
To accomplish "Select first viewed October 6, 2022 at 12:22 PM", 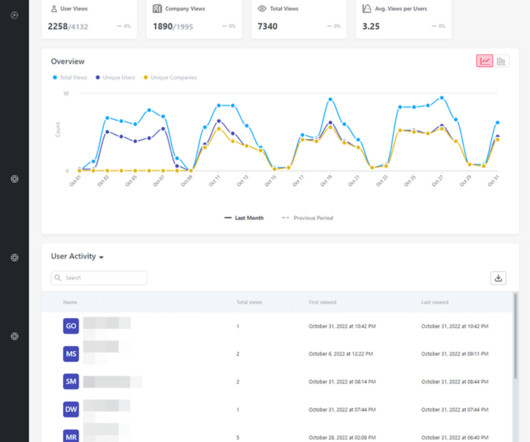I will (x=341, y=354).
